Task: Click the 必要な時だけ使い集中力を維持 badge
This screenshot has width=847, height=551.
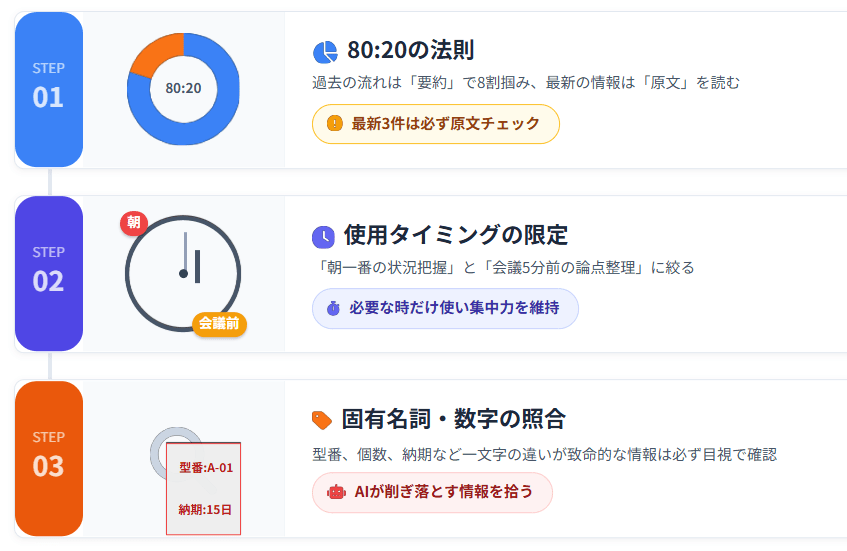Action: pos(445,308)
